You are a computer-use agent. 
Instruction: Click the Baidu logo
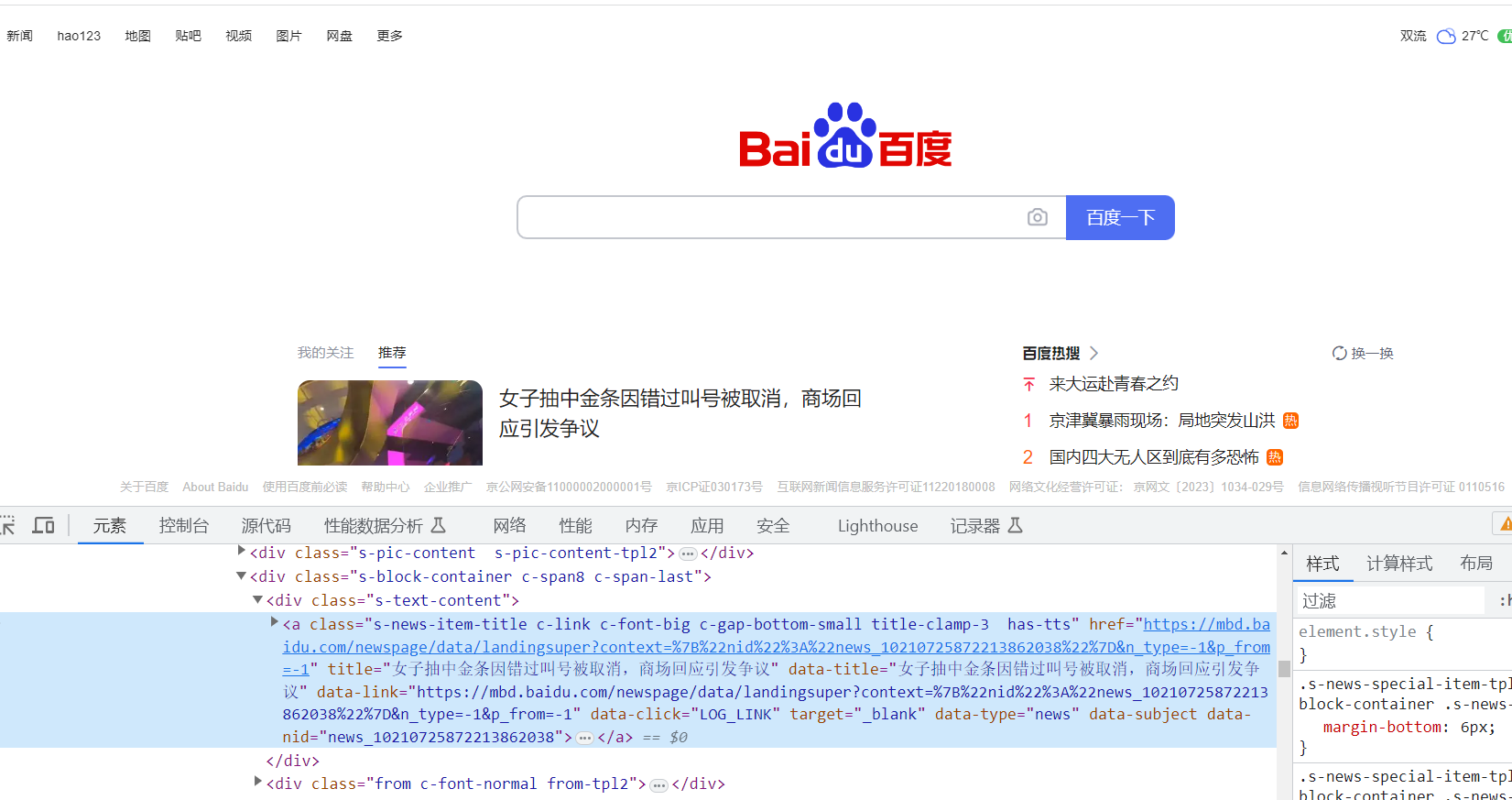(x=845, y=136)
